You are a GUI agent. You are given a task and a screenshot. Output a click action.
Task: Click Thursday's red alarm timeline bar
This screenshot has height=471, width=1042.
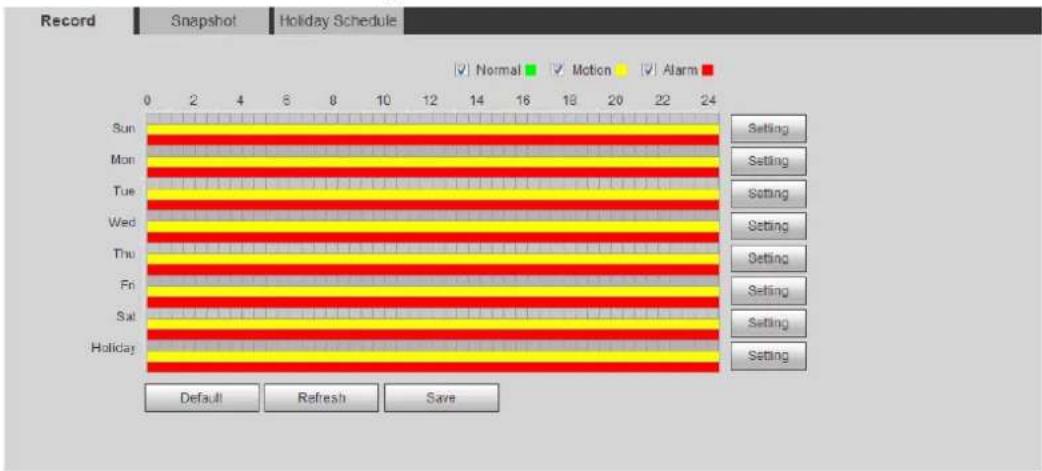tap(433, 269)
